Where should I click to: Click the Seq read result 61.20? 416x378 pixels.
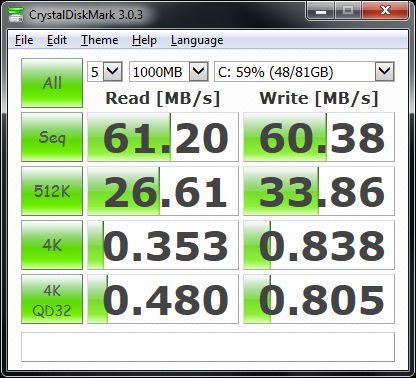coord(163,137)
